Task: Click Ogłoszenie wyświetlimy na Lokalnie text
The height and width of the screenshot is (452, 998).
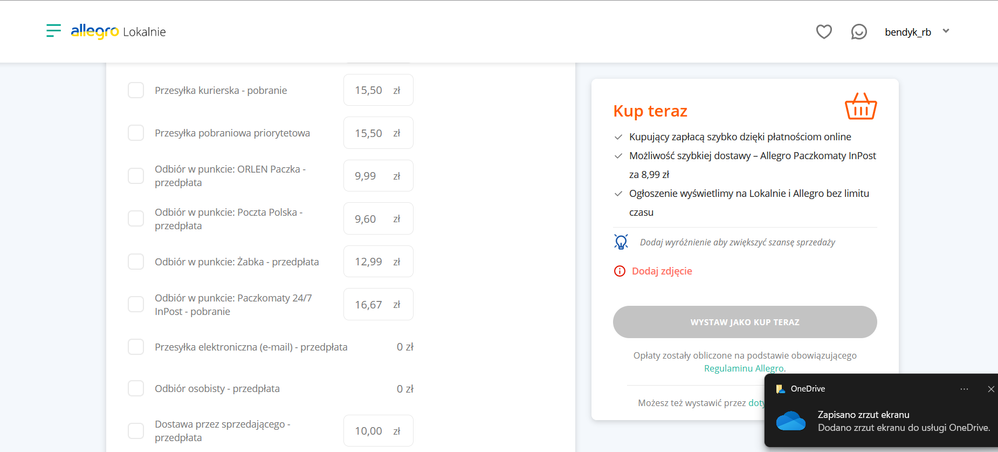Action: (x=749, y=202)
